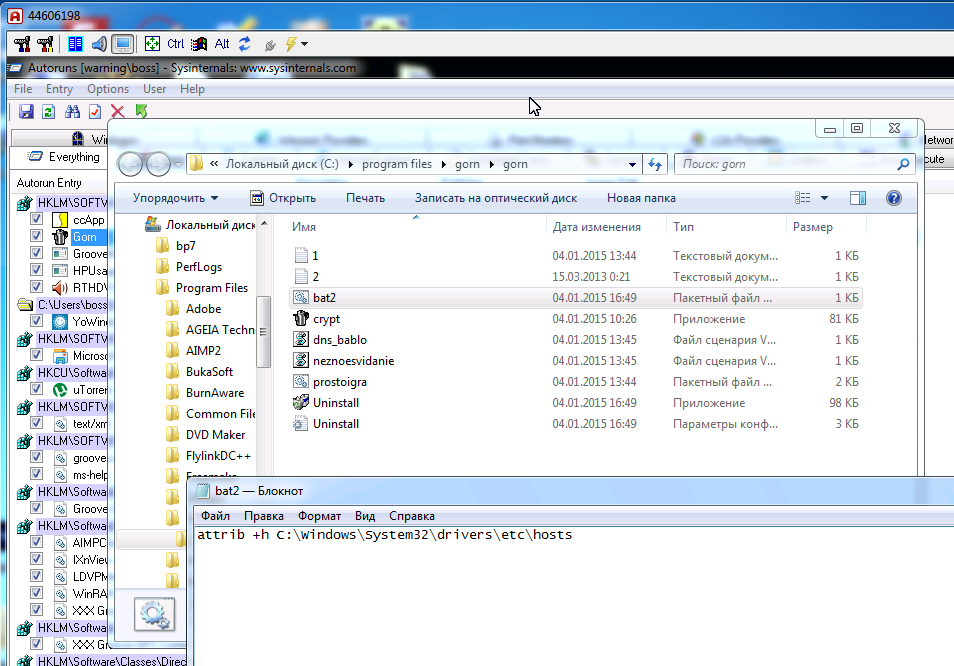954x666 pixels.
Task: Open the Notepad Формат menu
Action: click(x=319, y=516)
